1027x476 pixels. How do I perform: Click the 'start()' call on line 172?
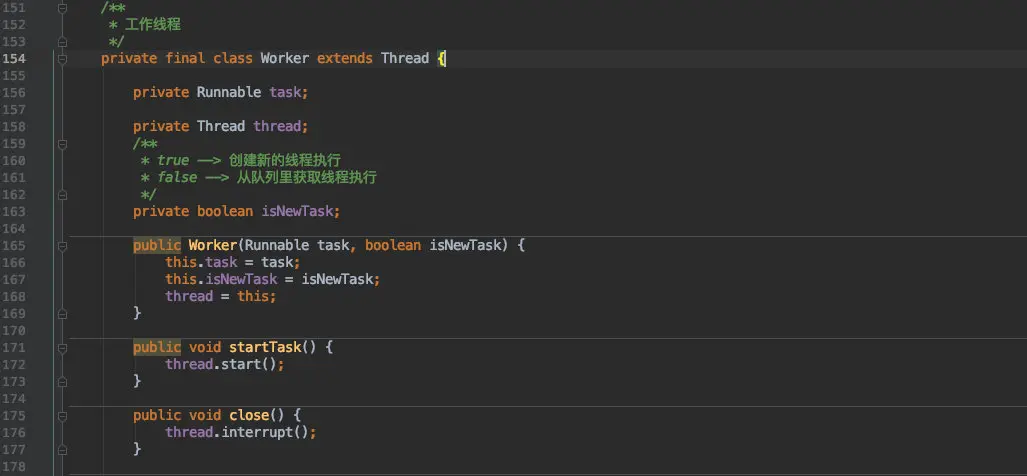(249, 364)
